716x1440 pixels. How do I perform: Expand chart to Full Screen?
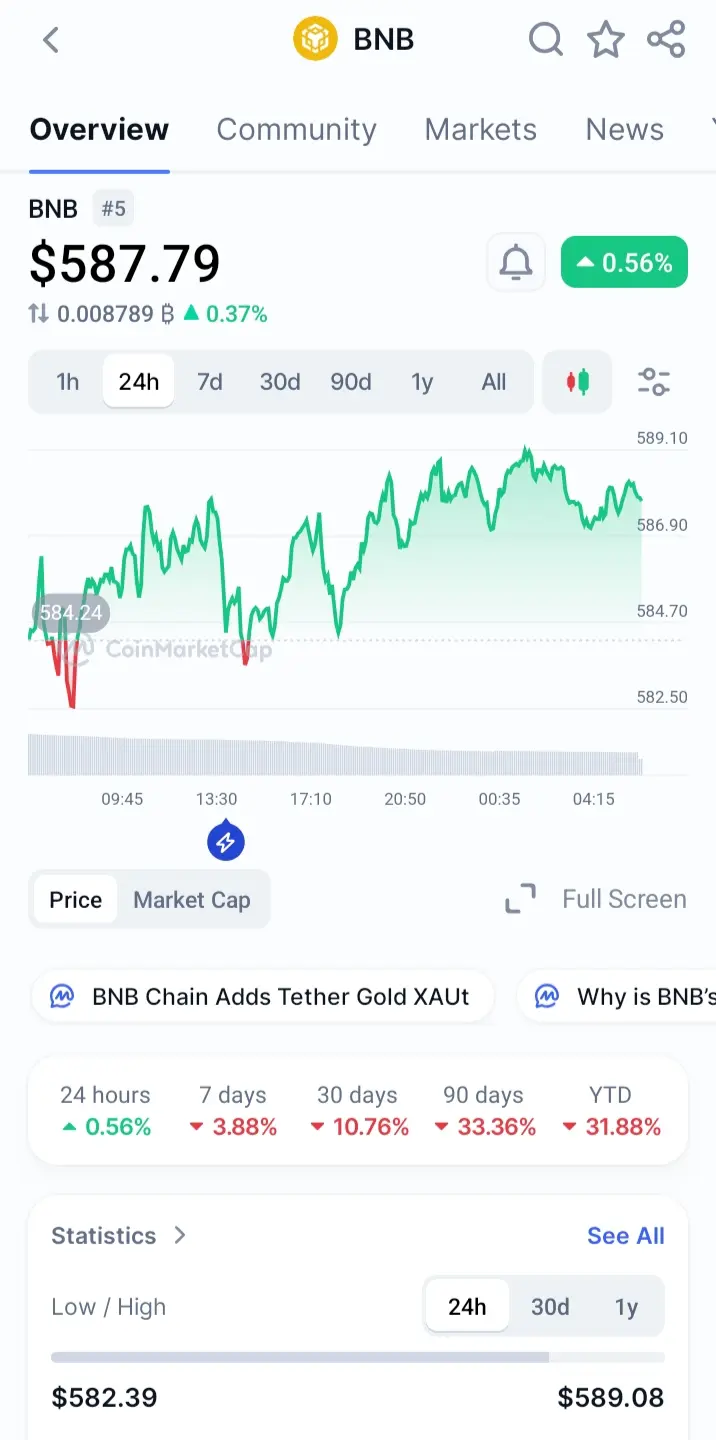[596, 899]
